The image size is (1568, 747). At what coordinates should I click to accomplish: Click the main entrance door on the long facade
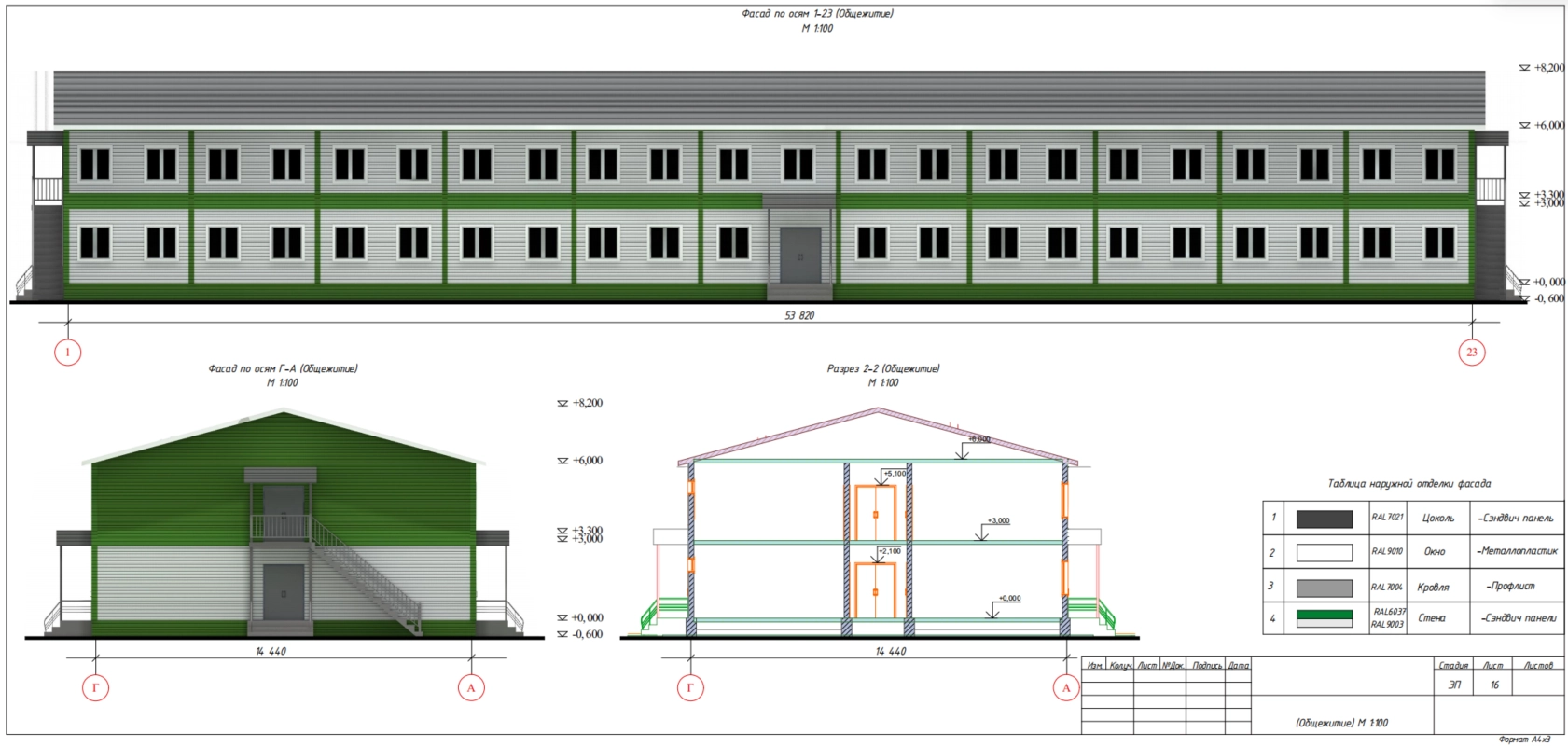click(x=798, y=255)
